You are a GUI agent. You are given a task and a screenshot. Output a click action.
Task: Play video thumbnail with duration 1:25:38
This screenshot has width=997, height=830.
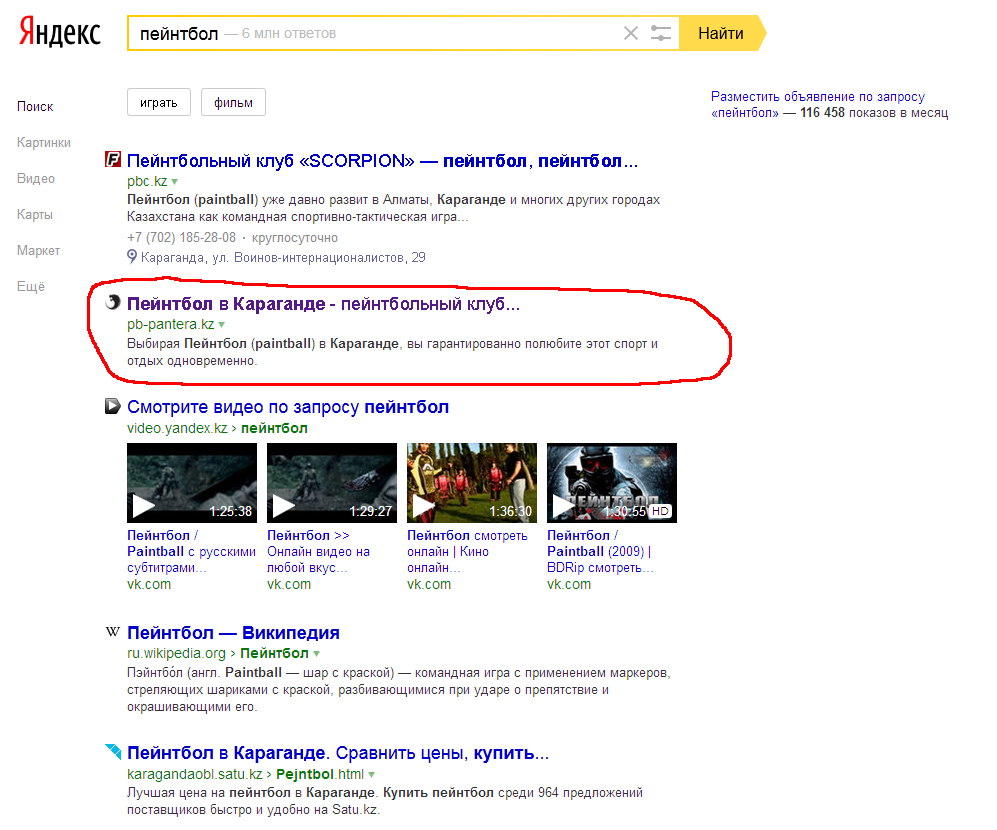coord(192,483)
